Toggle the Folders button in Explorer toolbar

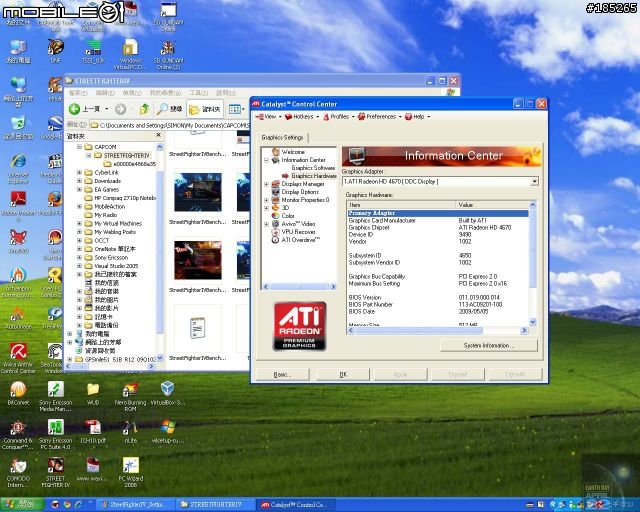(x=205, y=109)
